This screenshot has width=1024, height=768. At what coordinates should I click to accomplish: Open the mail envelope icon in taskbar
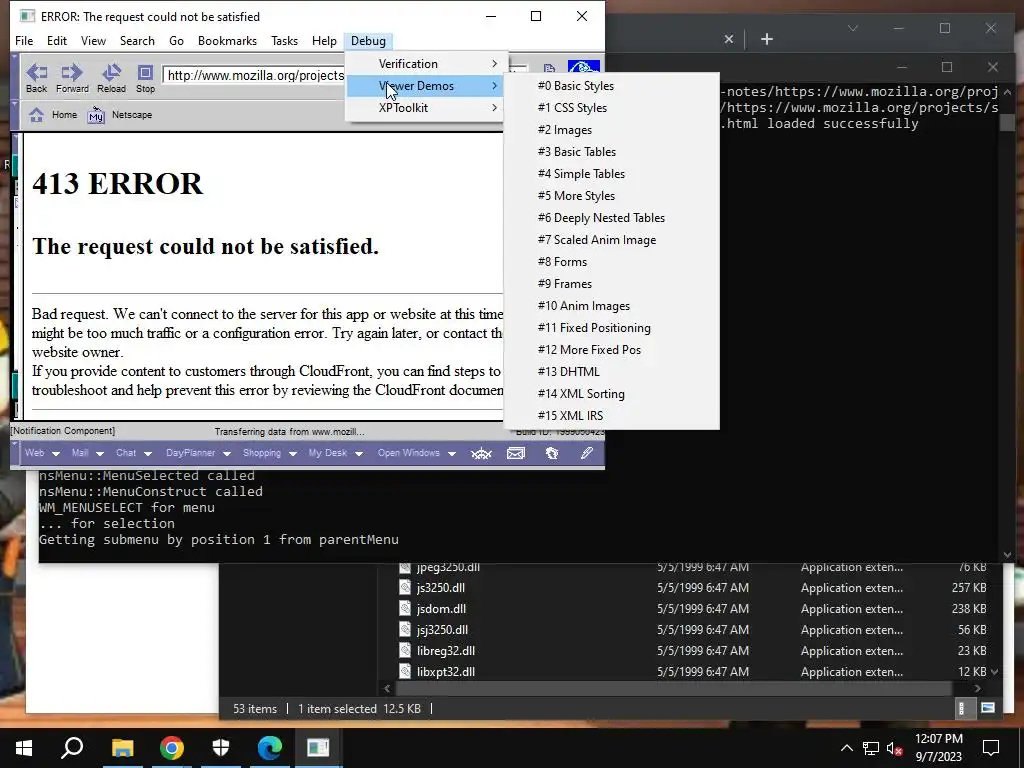click(x=516, y=453)
